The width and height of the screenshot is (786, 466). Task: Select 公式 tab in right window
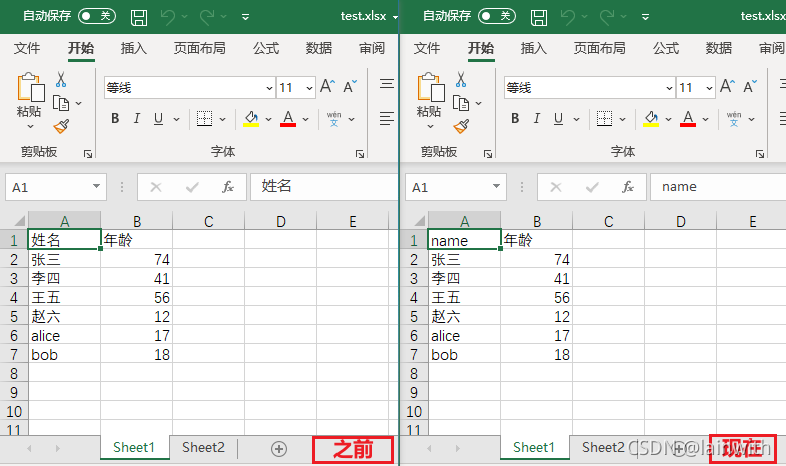pos(666,48)
